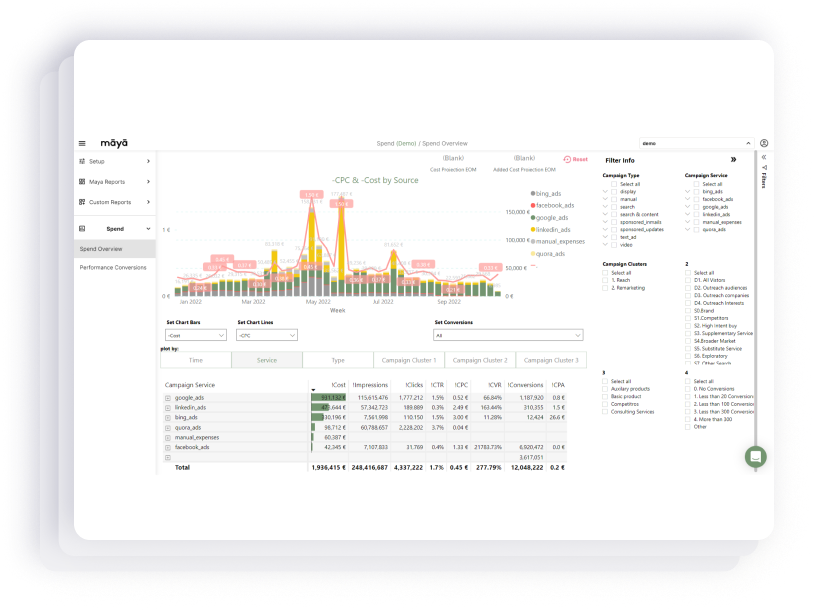Click the Filters funnel icon
This screenshot has width=814, height=612.
point(764,167)
